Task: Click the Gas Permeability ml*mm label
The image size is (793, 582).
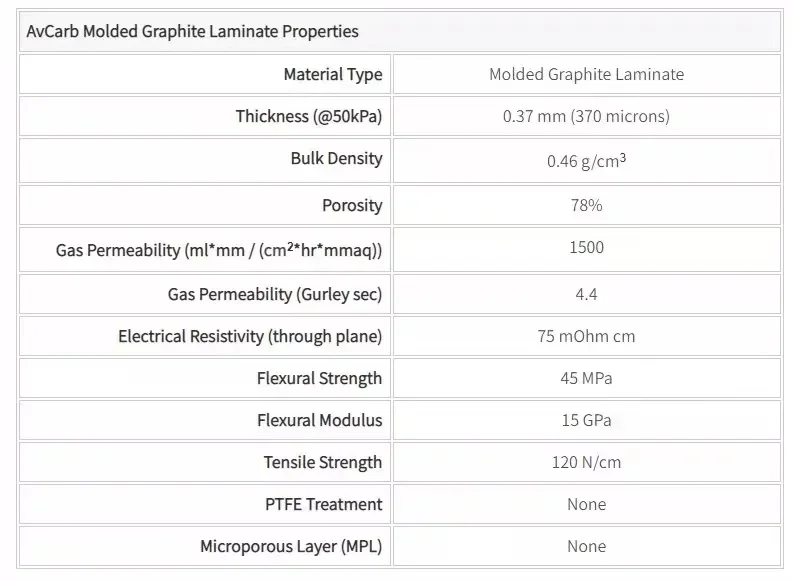Action: point(219,250)
